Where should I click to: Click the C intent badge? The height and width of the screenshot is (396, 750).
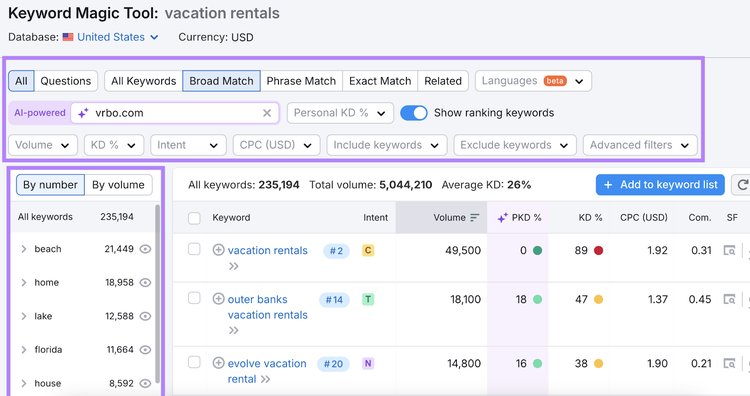point(368,250)
